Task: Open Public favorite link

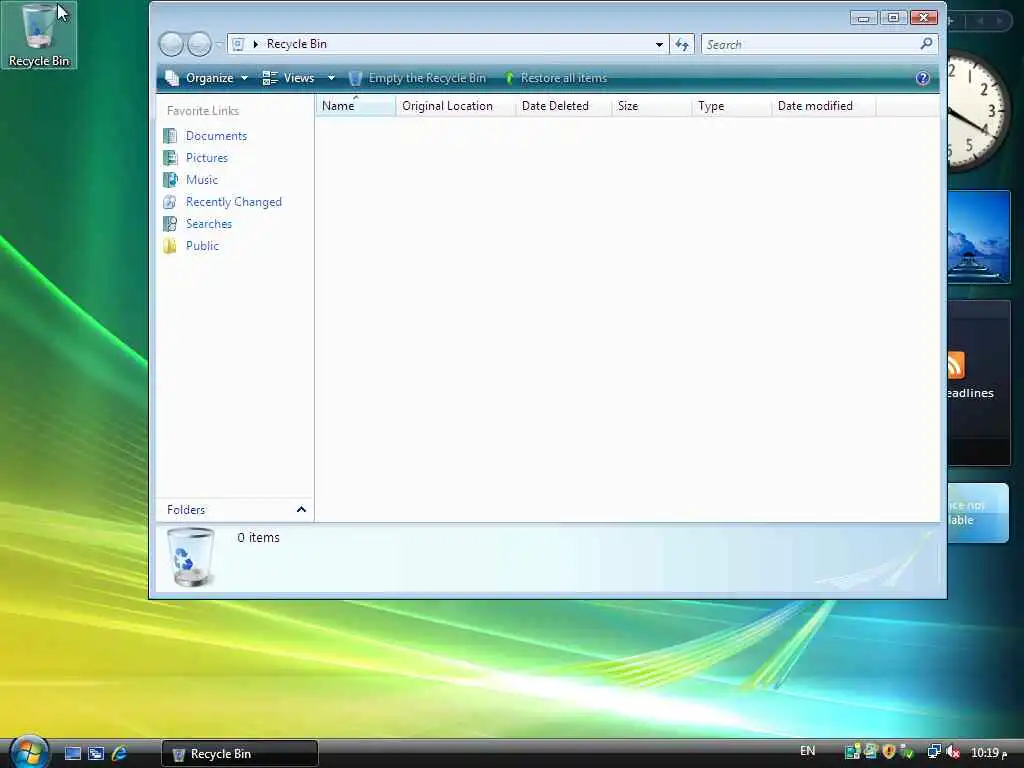Action: (202, 246)
